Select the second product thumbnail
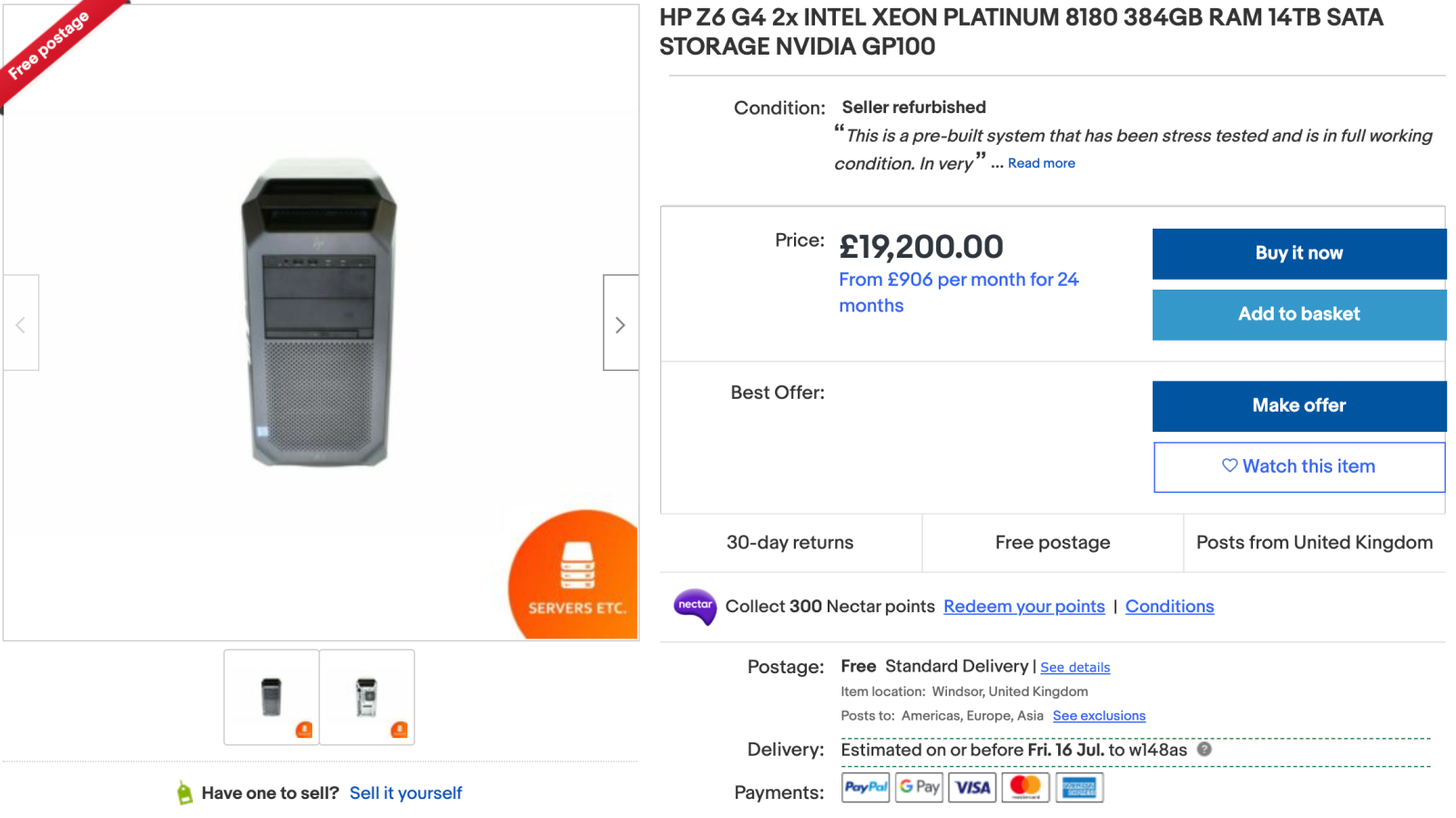 click(x=367, y=697)
